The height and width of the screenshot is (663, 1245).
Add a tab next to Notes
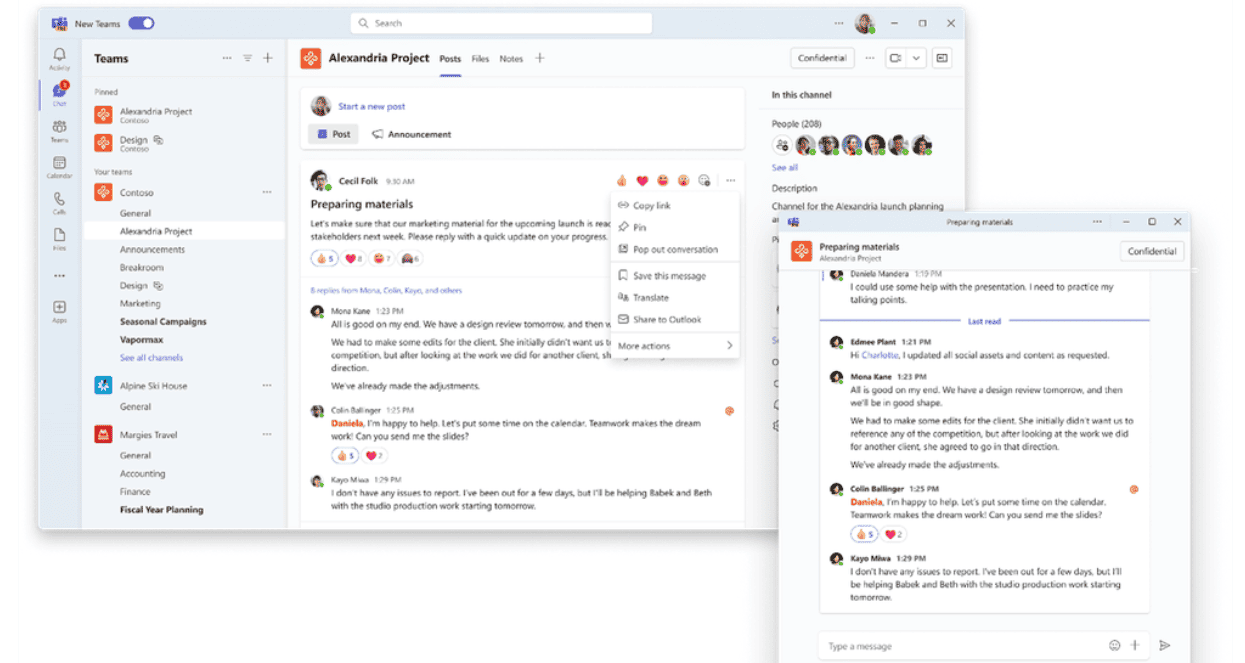click(x=540, y=58)
